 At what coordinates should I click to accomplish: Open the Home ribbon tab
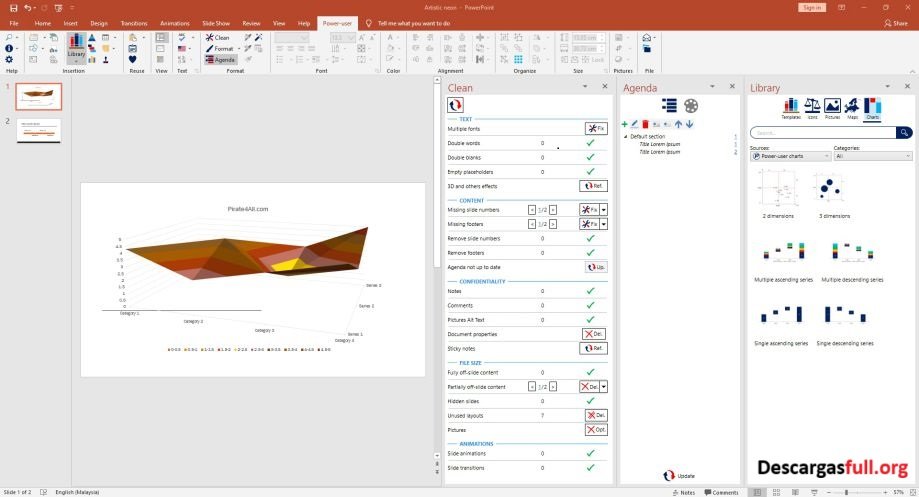(42, 23)
